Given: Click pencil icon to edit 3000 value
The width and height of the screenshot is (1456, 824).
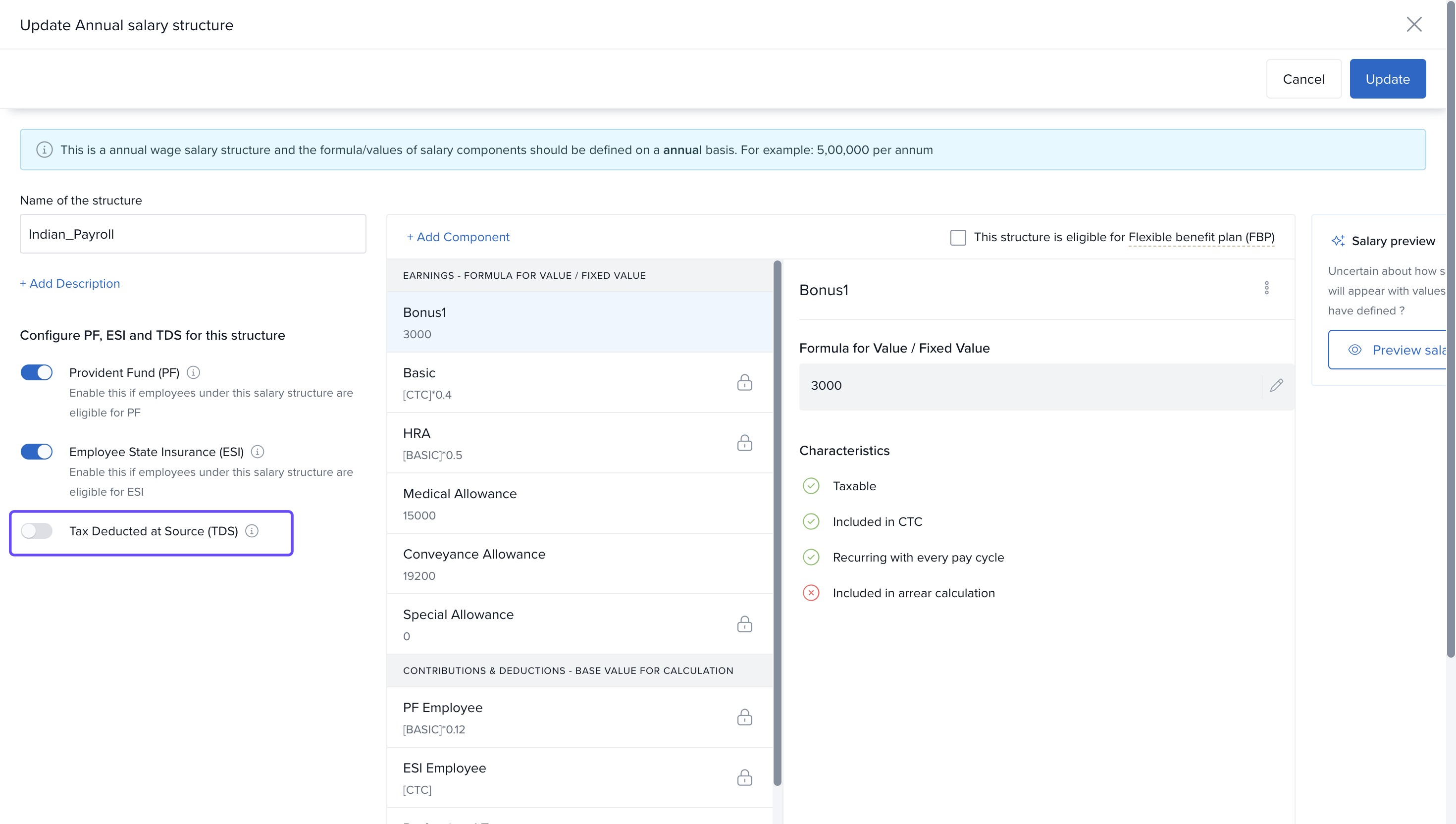Looking at the screenshot, I should coord(1276,385).
